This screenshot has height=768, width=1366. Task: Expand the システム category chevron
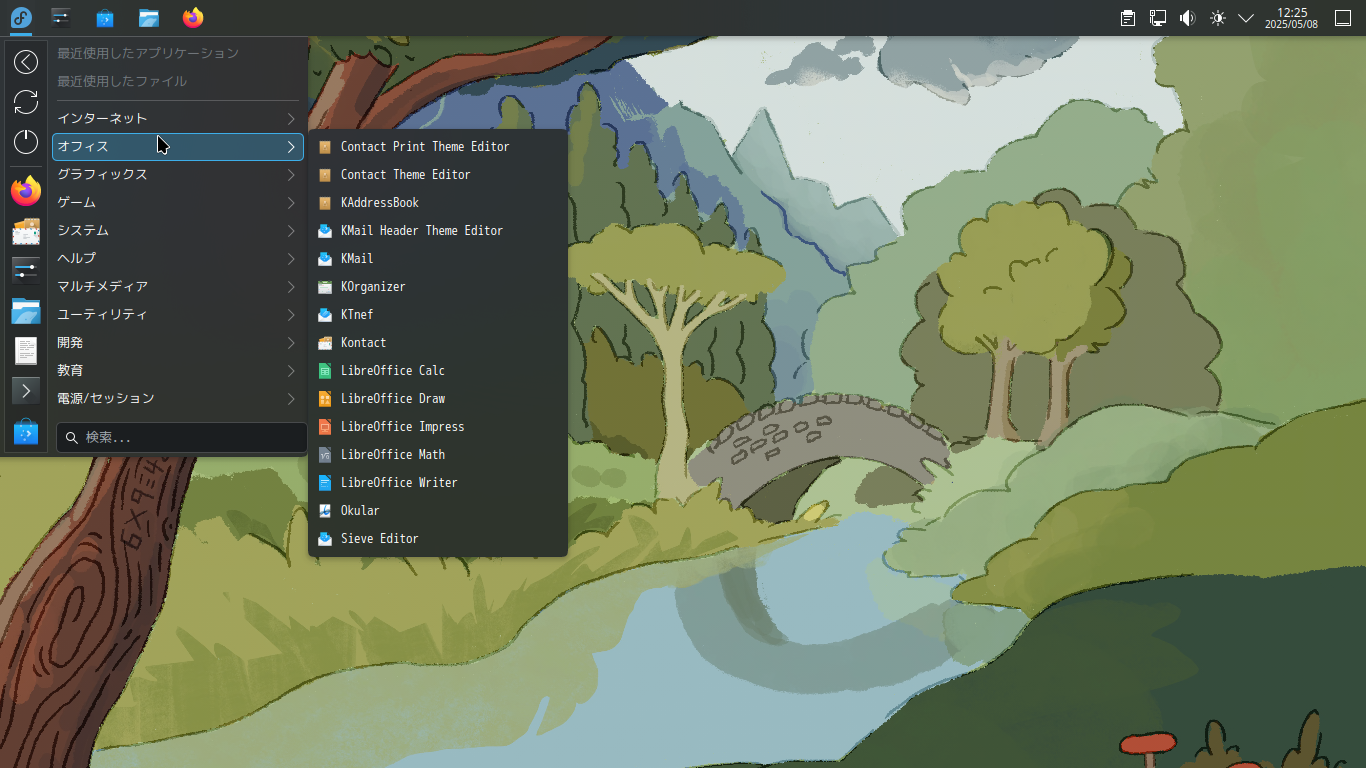(291, 231)
